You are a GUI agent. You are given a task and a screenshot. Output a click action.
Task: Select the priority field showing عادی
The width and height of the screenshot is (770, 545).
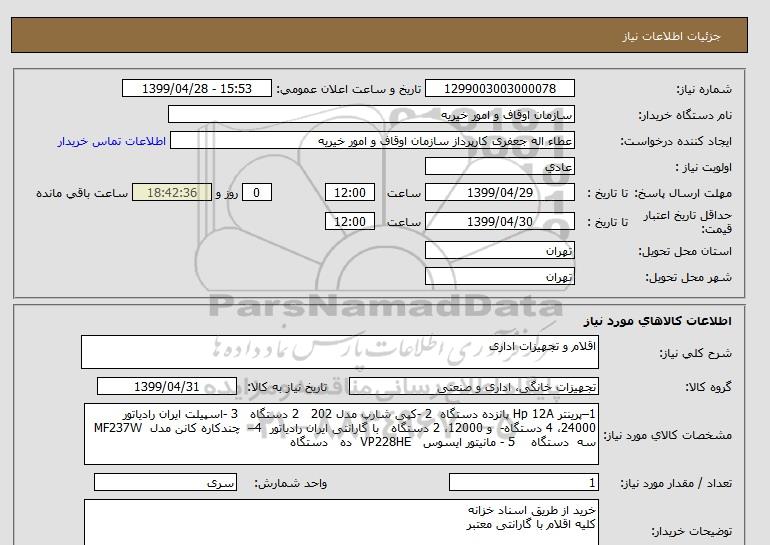pos(499,167)
